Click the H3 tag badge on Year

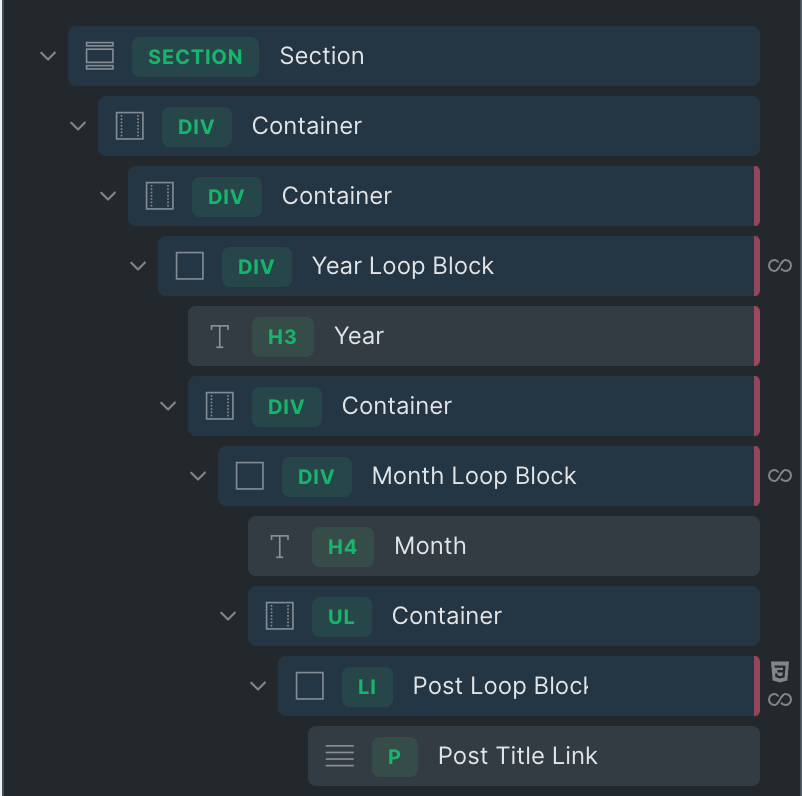tap(282, 336)
